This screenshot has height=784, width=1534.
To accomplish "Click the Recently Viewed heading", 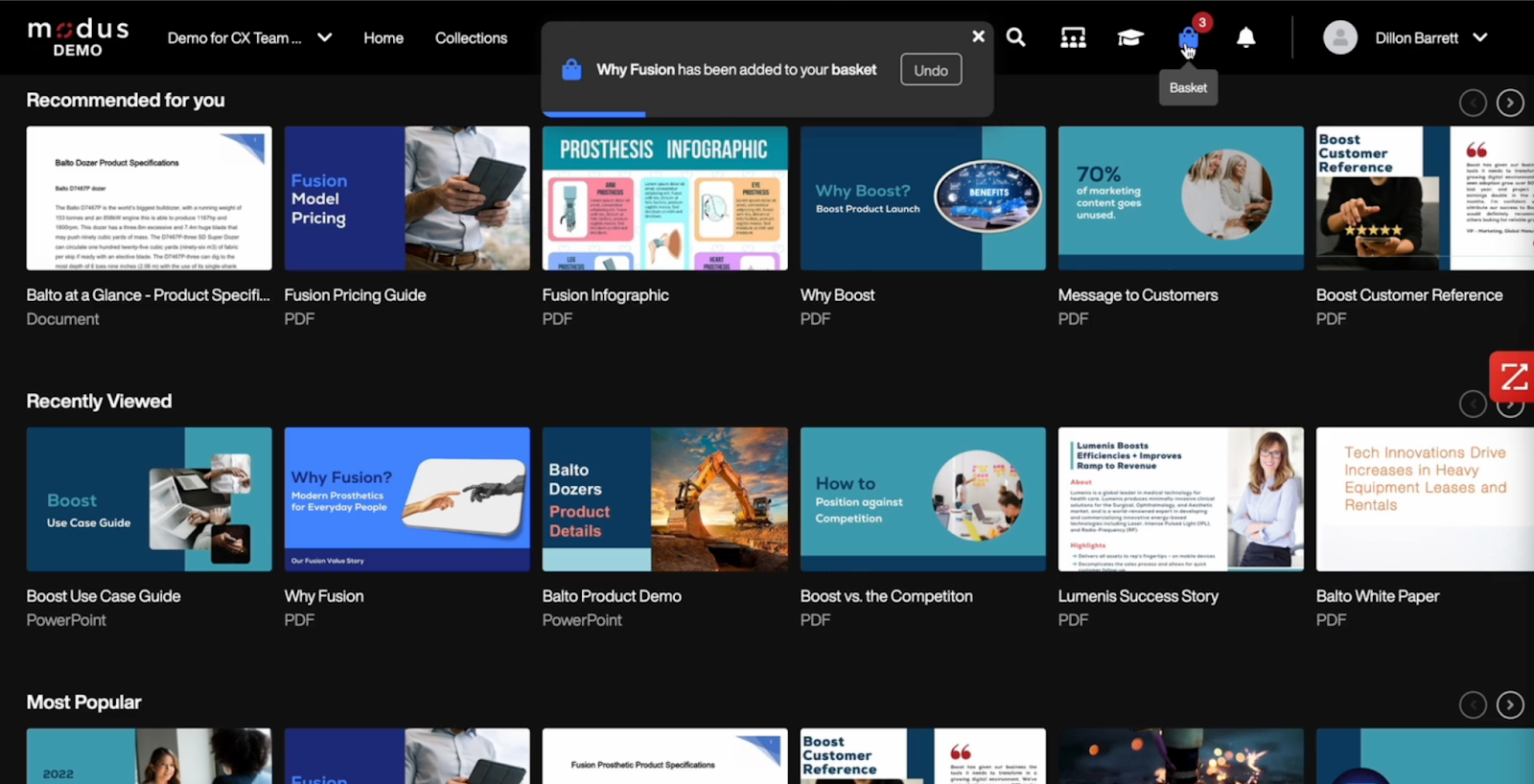I will click(x=99, y=401).
